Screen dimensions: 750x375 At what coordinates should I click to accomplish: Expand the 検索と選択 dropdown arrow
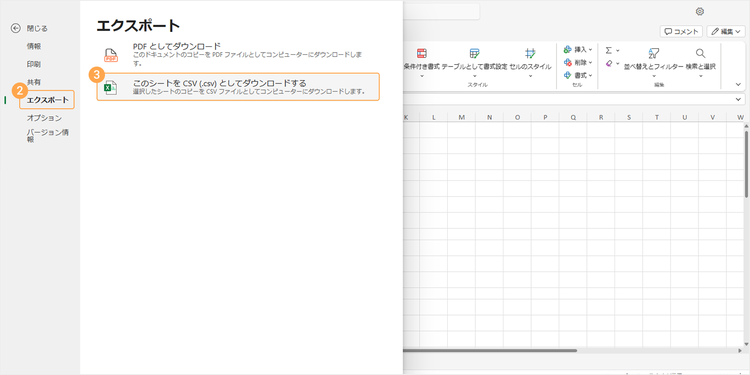pyautogui.click(x=700, y=77)
